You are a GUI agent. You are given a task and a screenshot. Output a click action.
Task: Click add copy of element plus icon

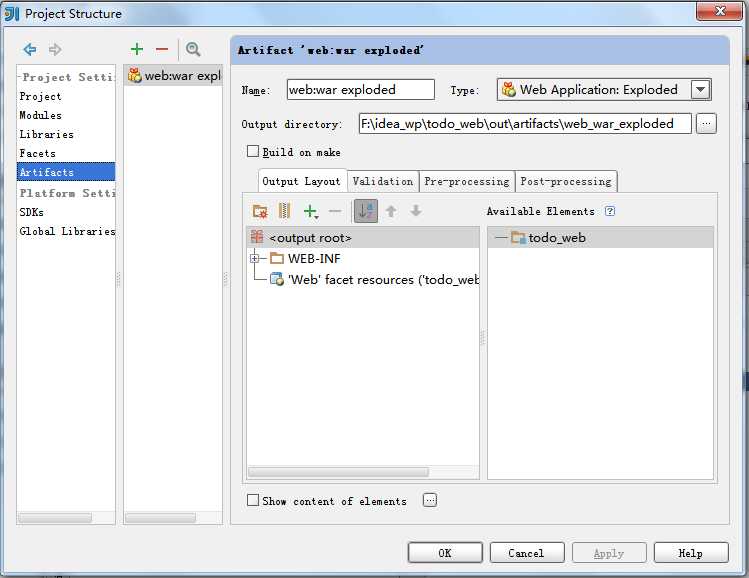311,211
